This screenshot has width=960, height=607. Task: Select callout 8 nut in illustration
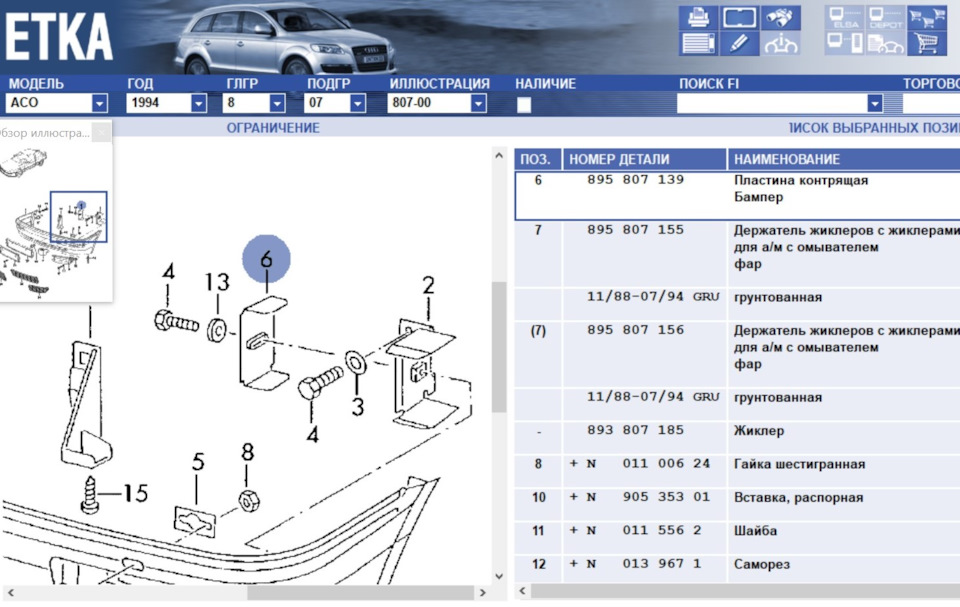(x=247, y=452)
